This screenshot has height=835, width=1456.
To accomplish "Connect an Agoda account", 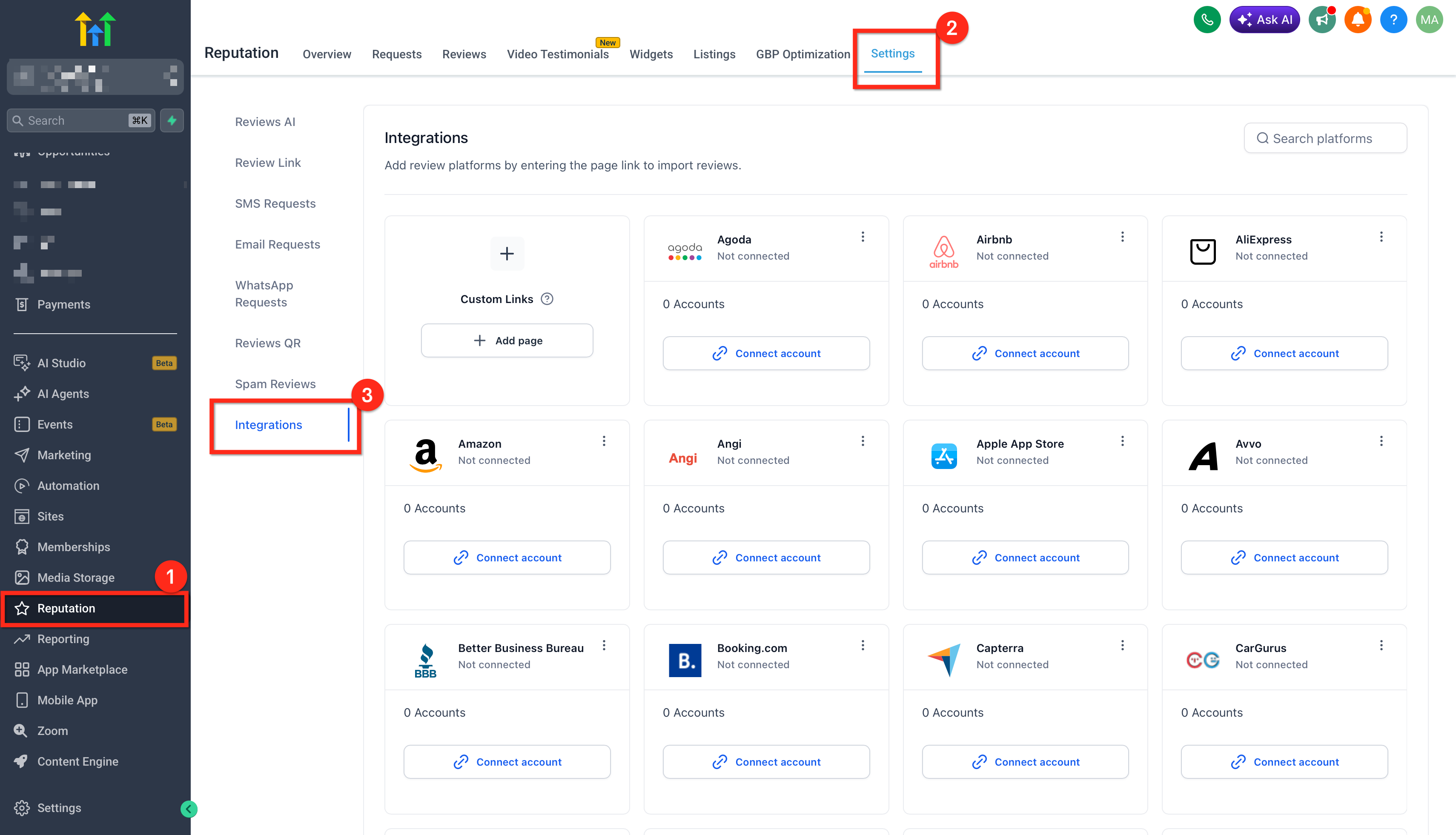I will coord(766,353).
